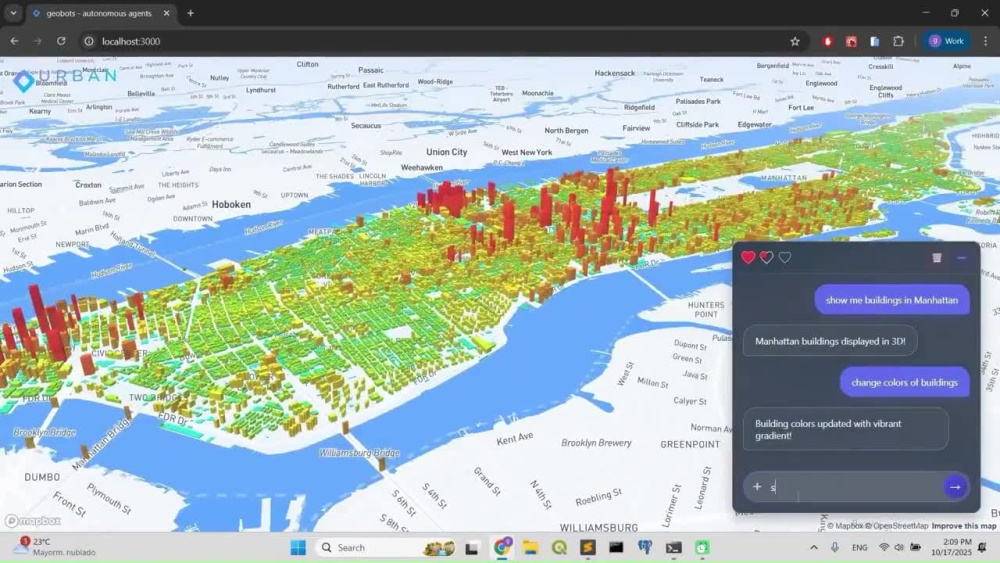Open Sublime Text from the taskbar
The height and width of the screenshot is (563, 1000).
[587, 547]
